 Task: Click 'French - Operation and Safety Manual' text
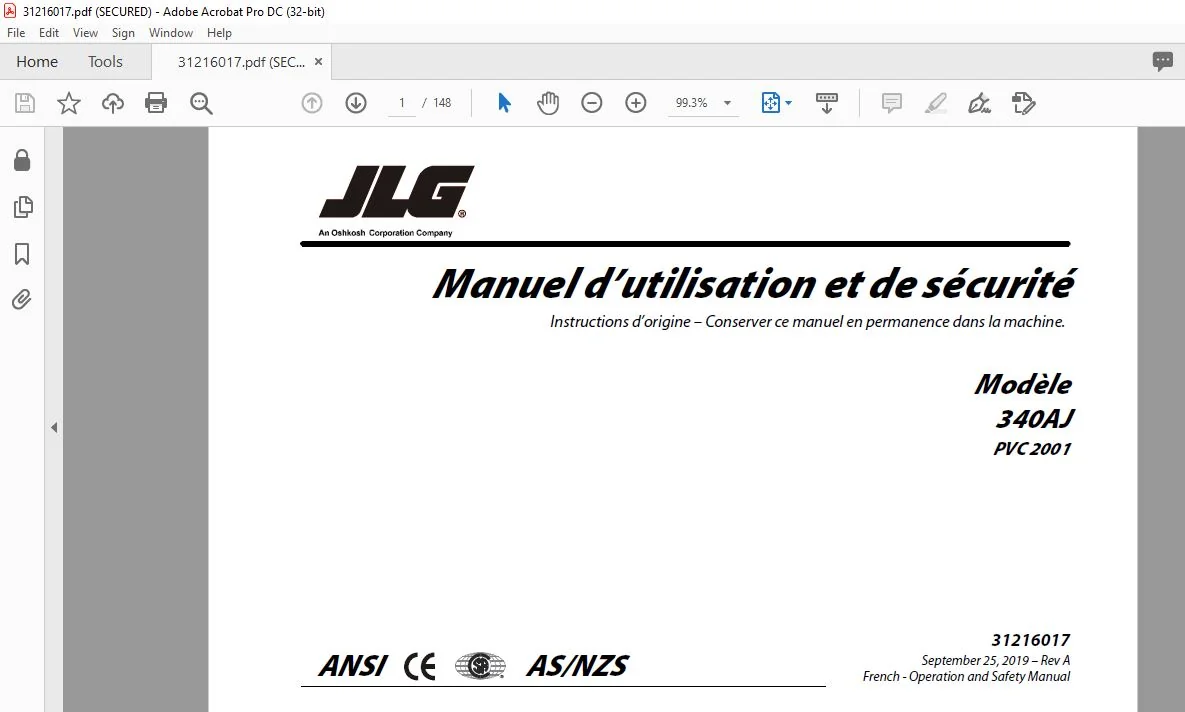967,676
